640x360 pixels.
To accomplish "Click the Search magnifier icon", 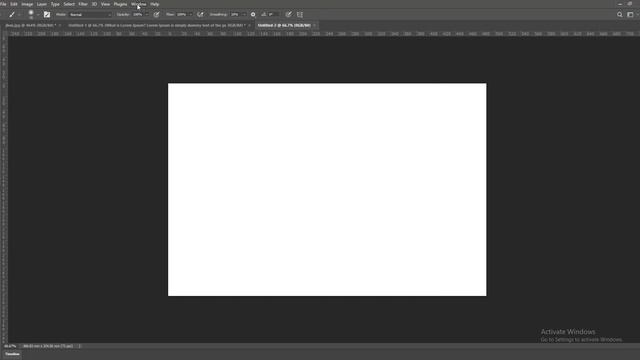I will (x=620, y=14).
